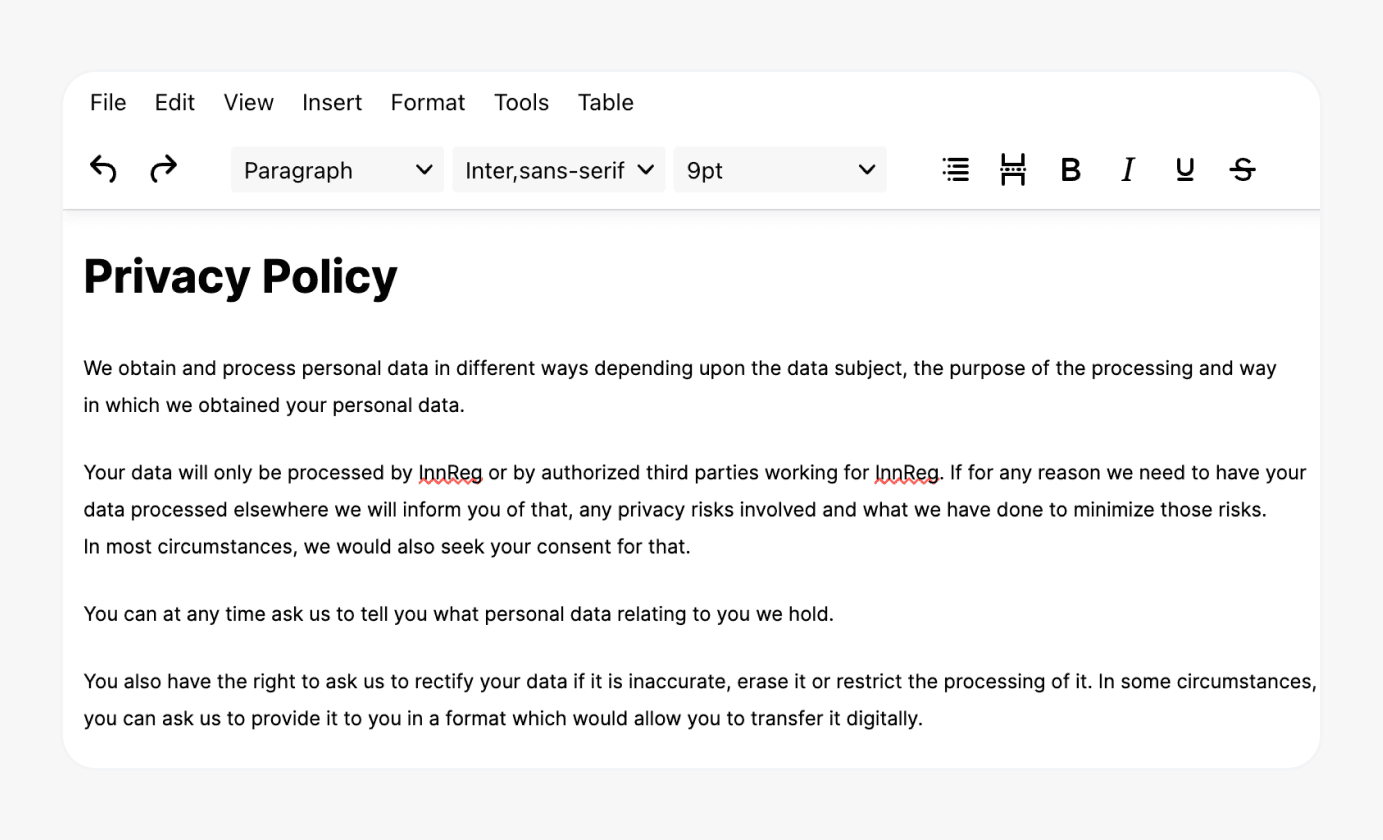The height and width of the screenshot is (840, 1383).
Task: Open the View menu
Action: pos(247,102)
